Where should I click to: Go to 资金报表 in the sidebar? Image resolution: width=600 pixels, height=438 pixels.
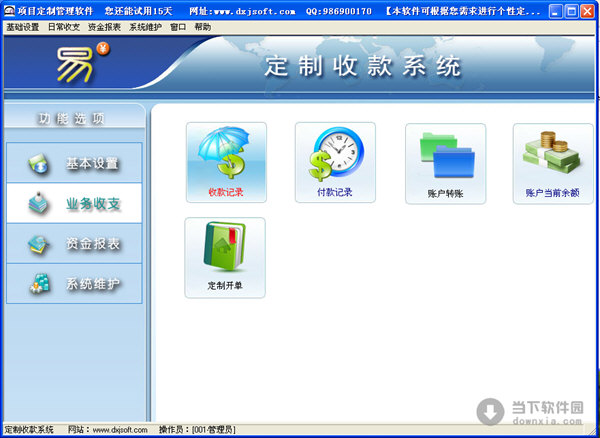(75, 243)
